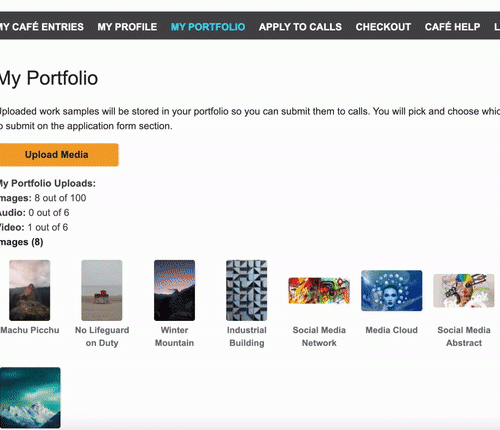Click the Upload Media button
Image resolution: width=500 pixels, height=430 pixels.
(59, 155)
